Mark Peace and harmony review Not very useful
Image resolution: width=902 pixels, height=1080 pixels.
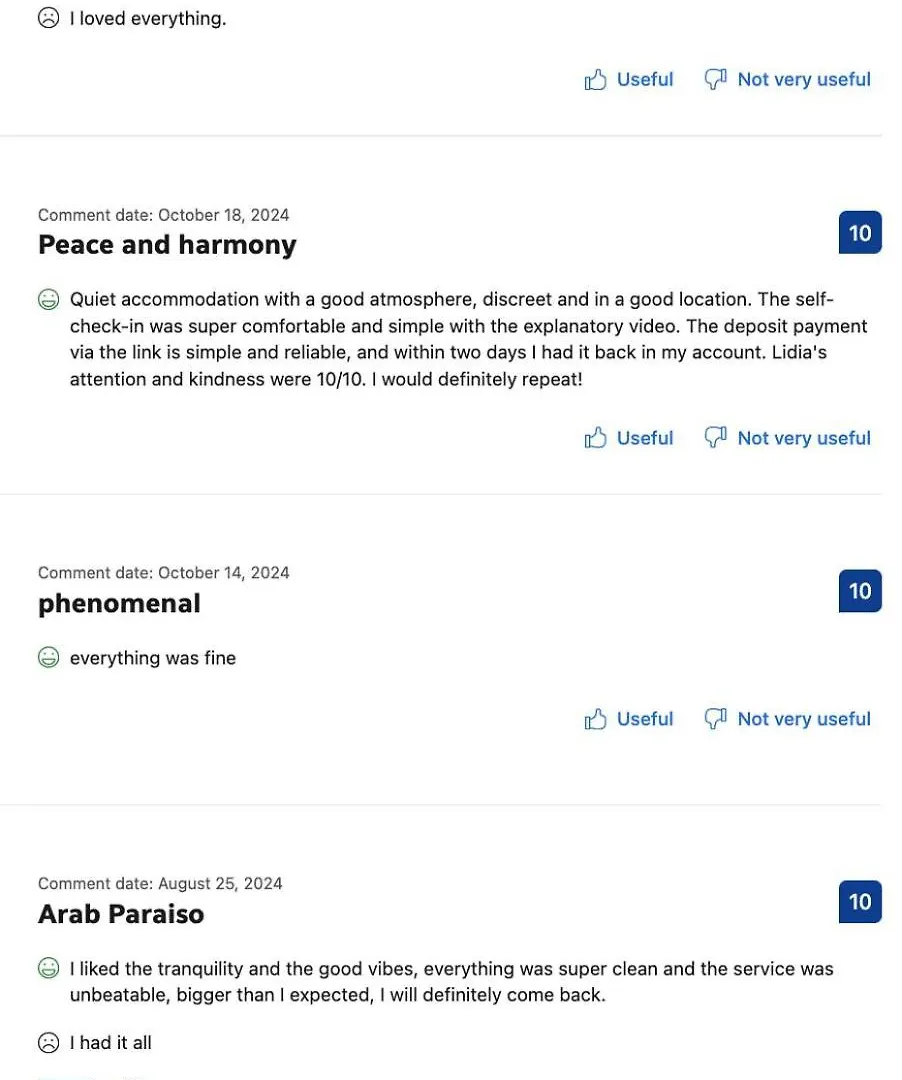(788, 438)
